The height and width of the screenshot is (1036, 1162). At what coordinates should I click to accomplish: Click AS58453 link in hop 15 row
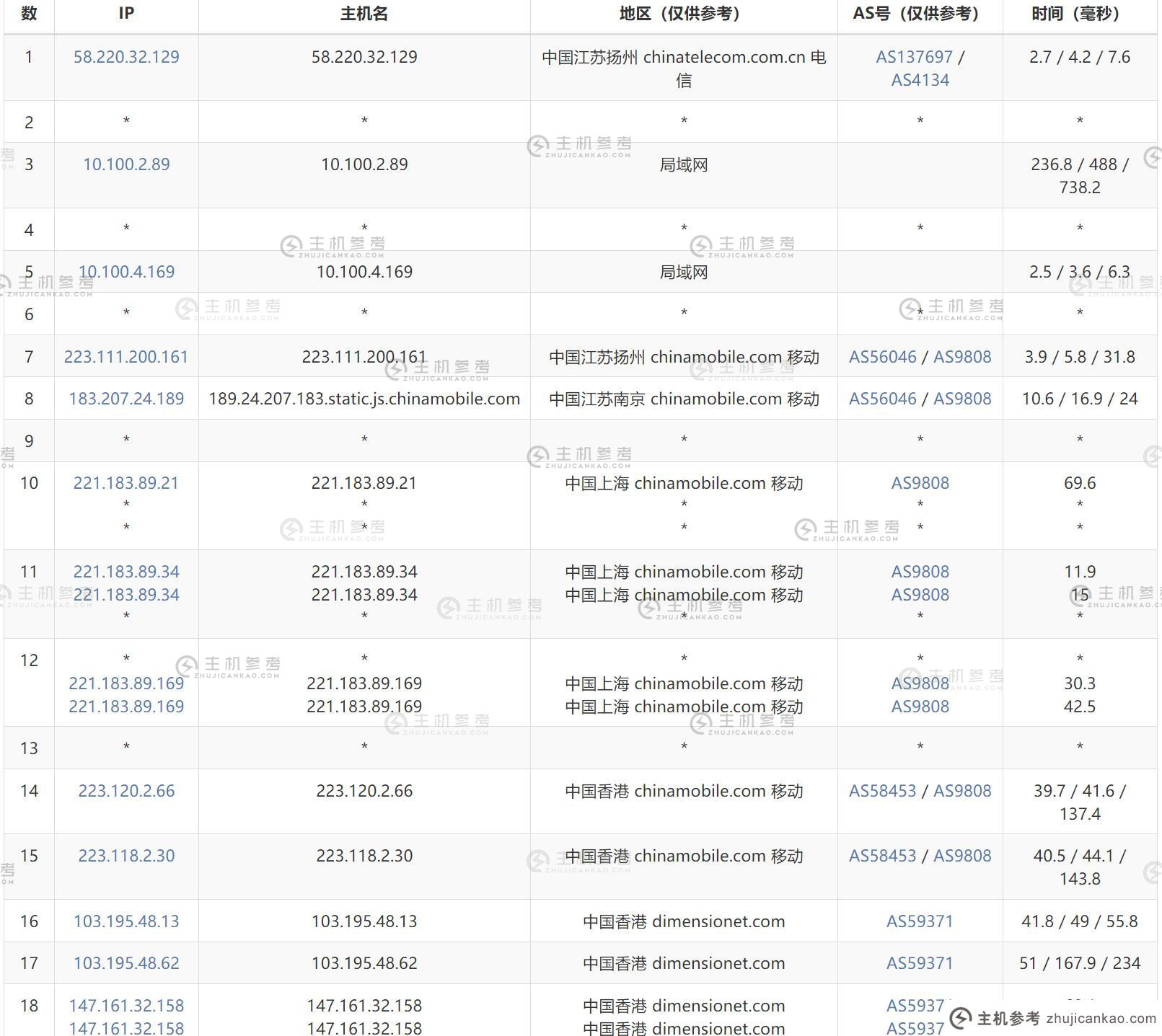click(x=883, y=856)
